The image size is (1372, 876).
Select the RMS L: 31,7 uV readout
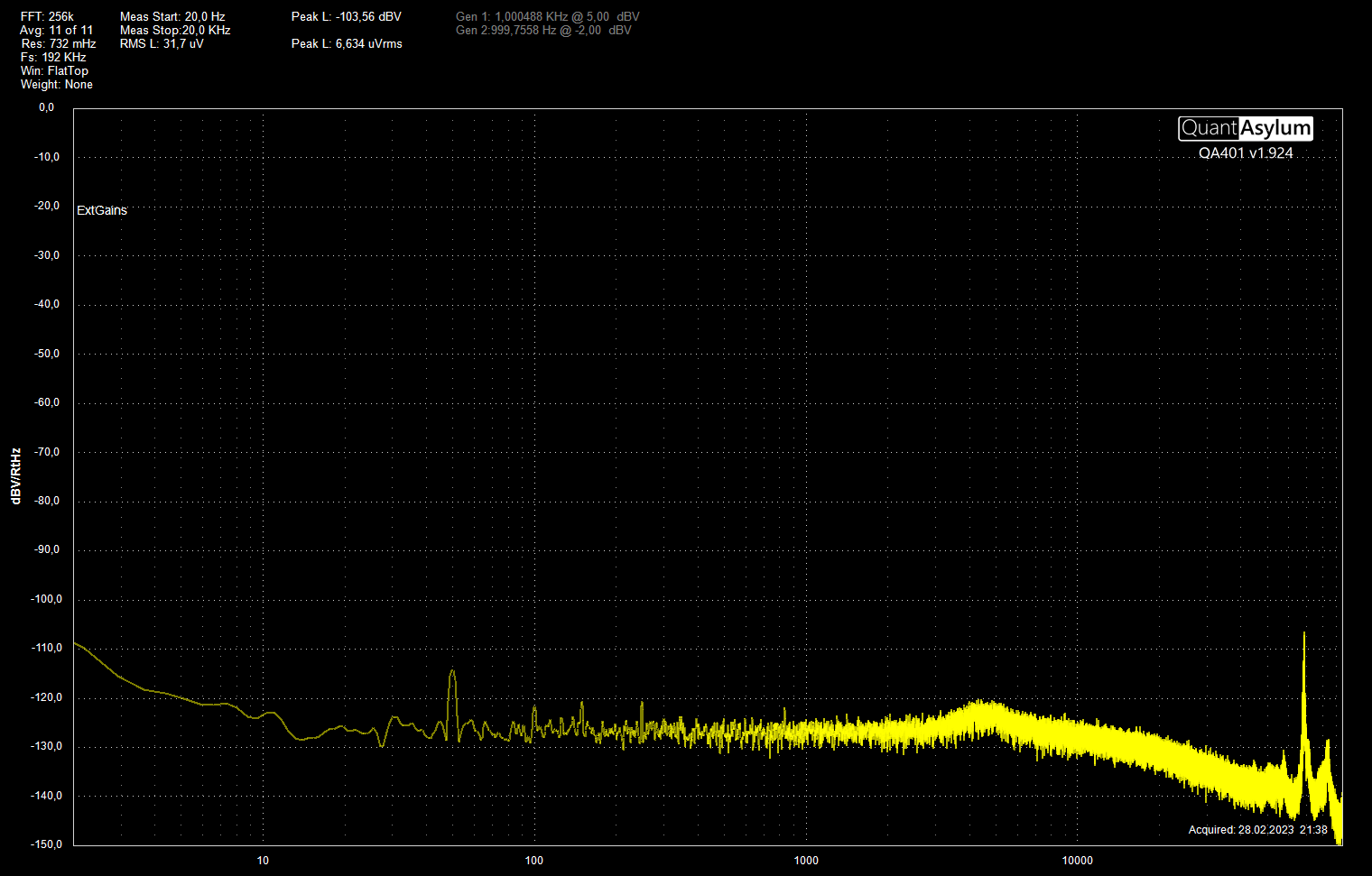coord(162,43)
